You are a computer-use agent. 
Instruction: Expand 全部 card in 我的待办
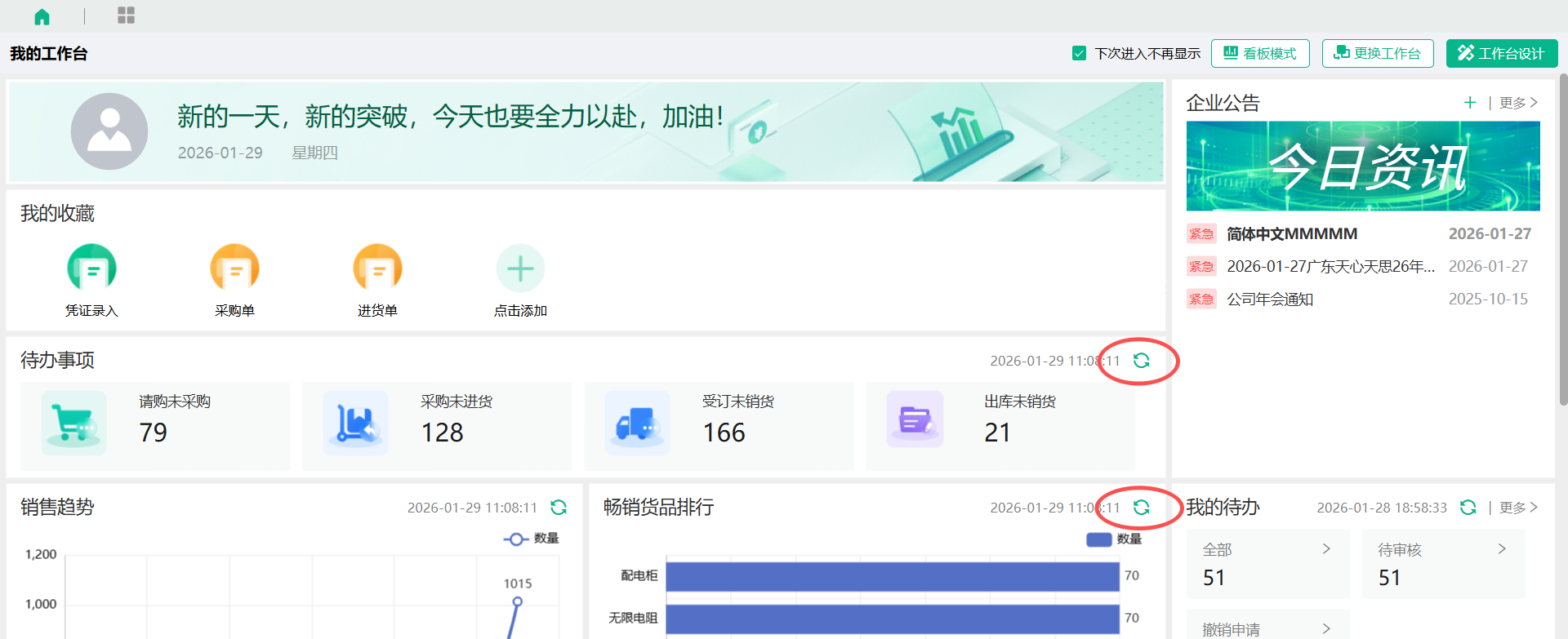(x=1326, y=549)
